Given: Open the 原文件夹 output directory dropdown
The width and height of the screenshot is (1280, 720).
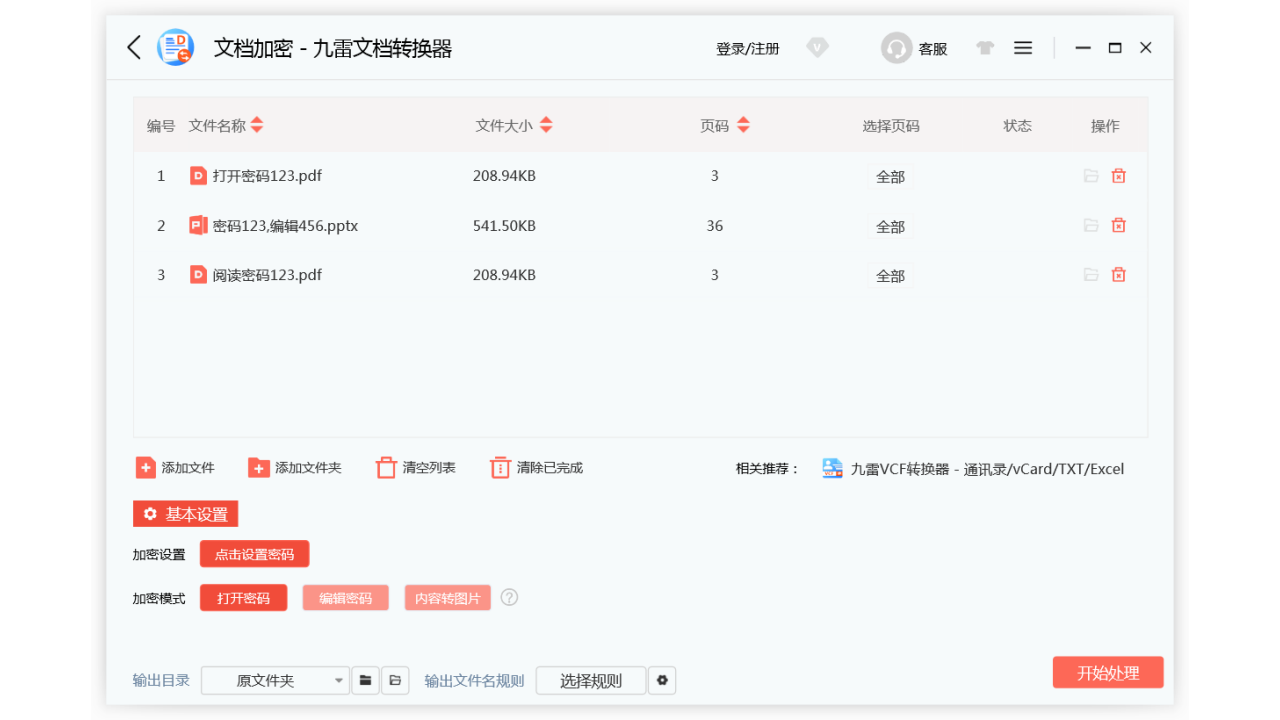Looking at the screenshot, I should tap(275, 680).
